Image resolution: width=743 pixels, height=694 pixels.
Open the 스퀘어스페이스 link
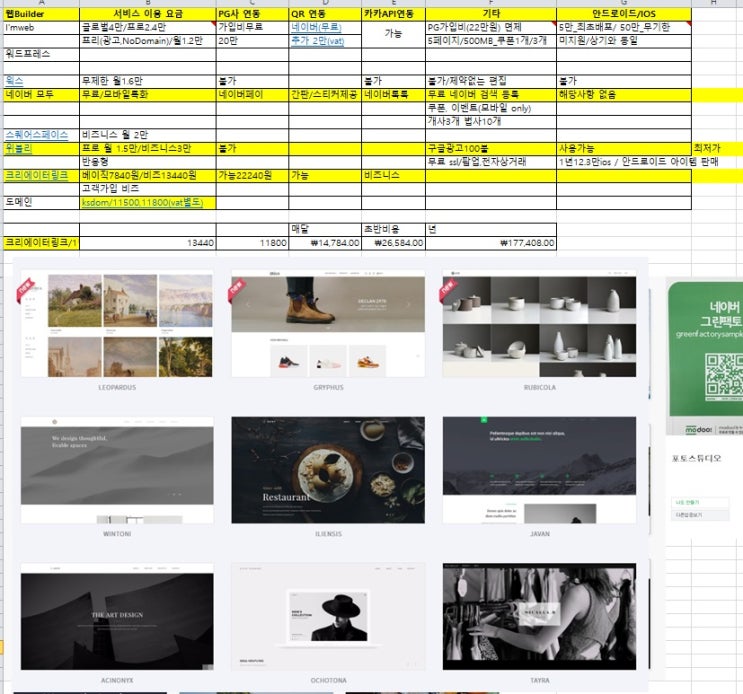(x=36, y=135)
